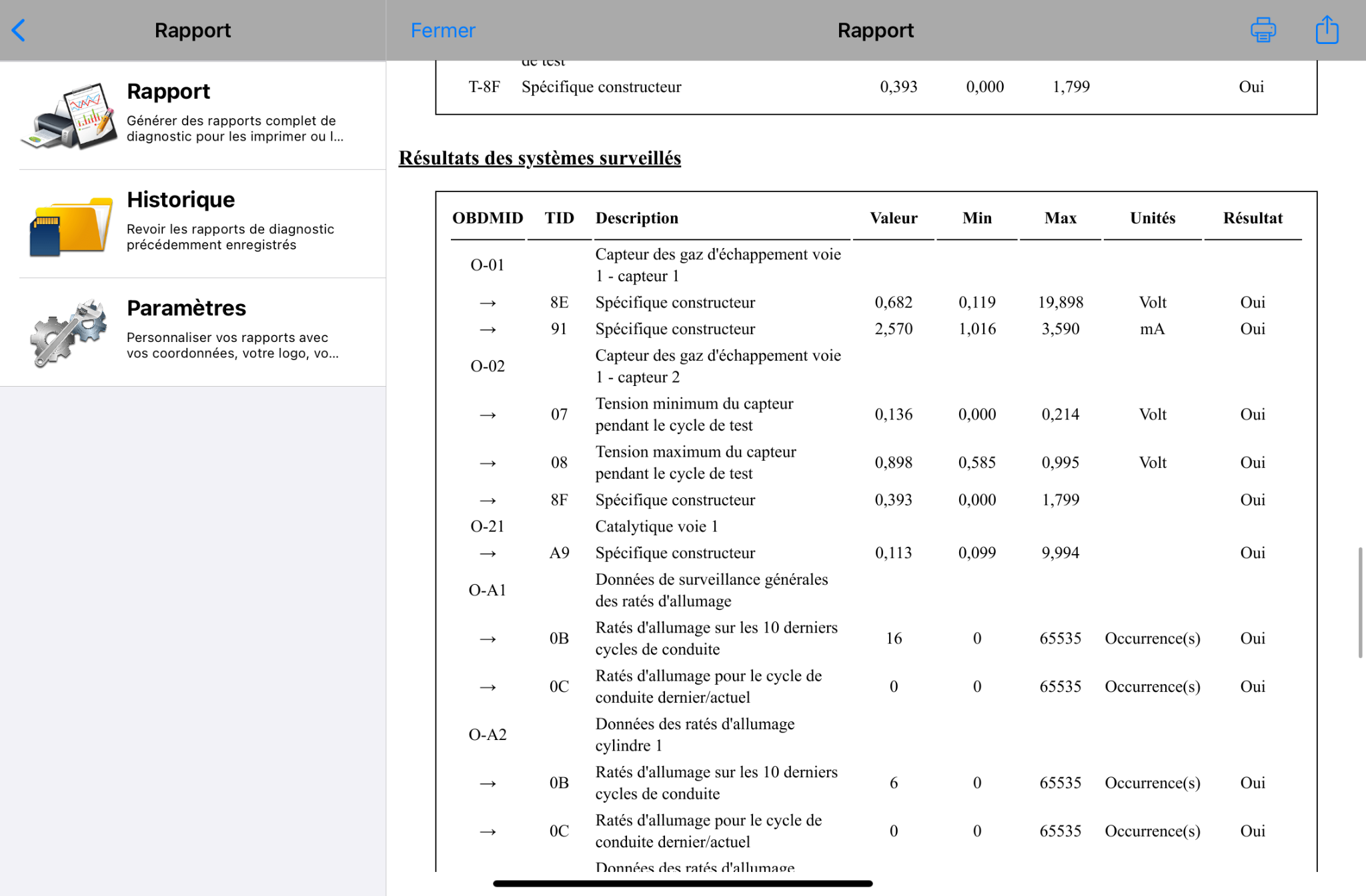
Task: Tap the back chevron in sidebar header
Action: coord(19,30)
